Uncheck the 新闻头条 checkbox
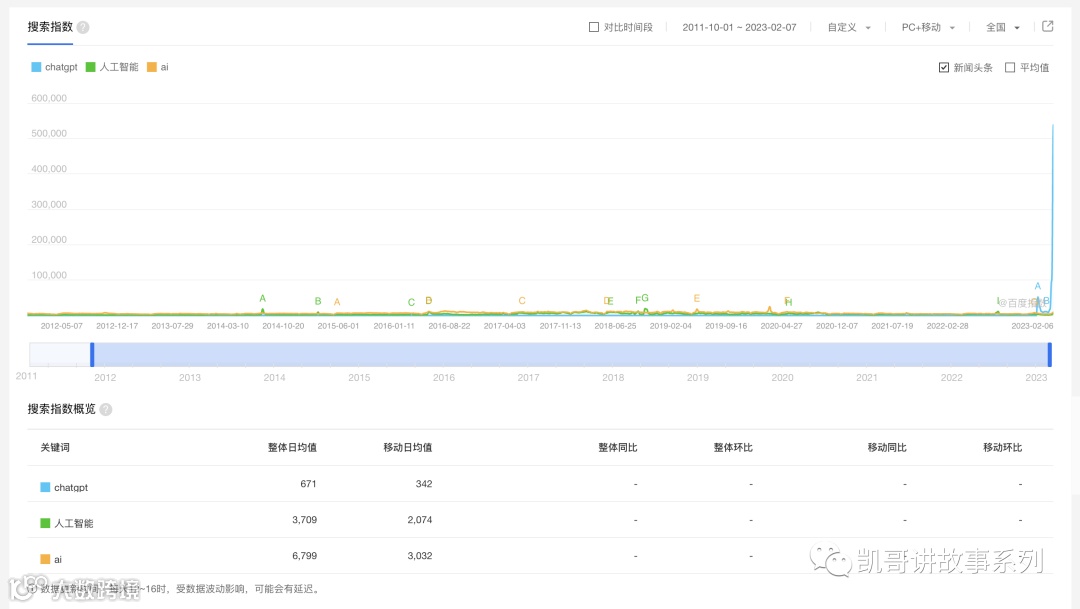 click(944, 68)
